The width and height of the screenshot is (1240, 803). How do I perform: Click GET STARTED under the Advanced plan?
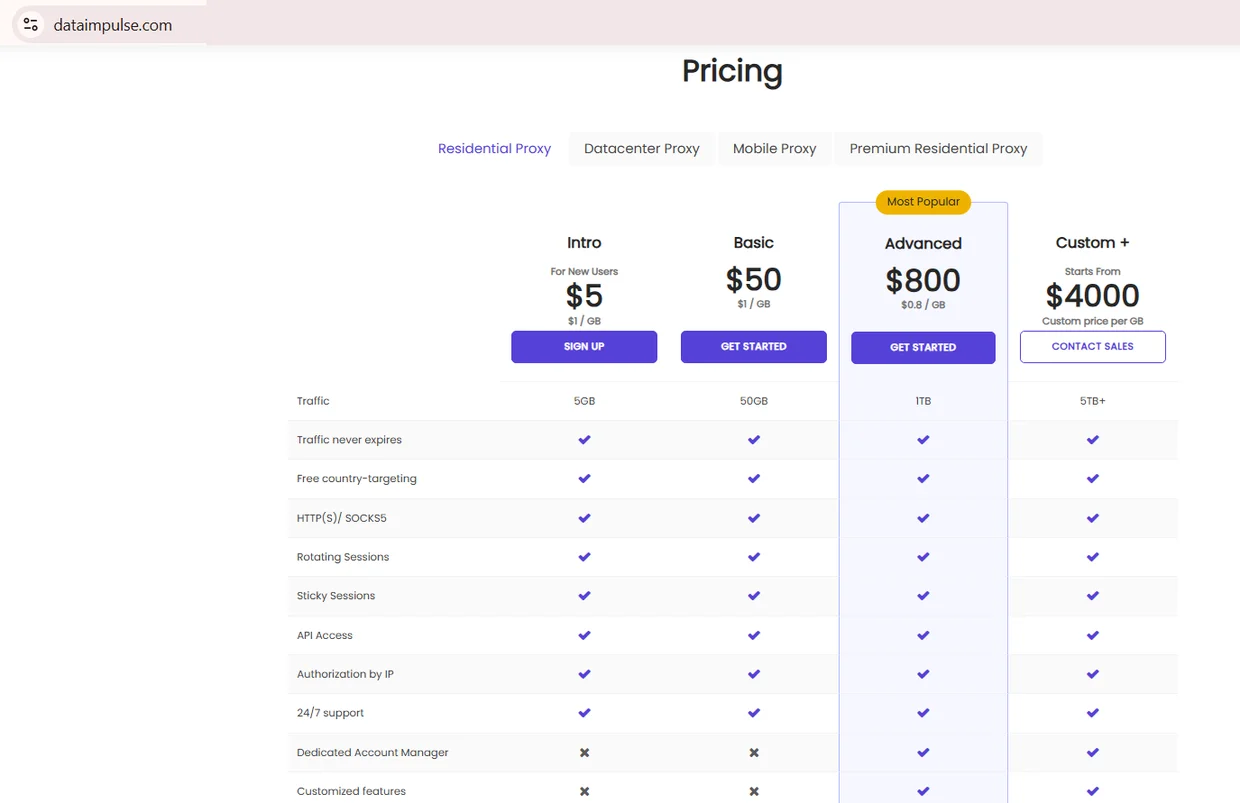[x=923, y=347]
